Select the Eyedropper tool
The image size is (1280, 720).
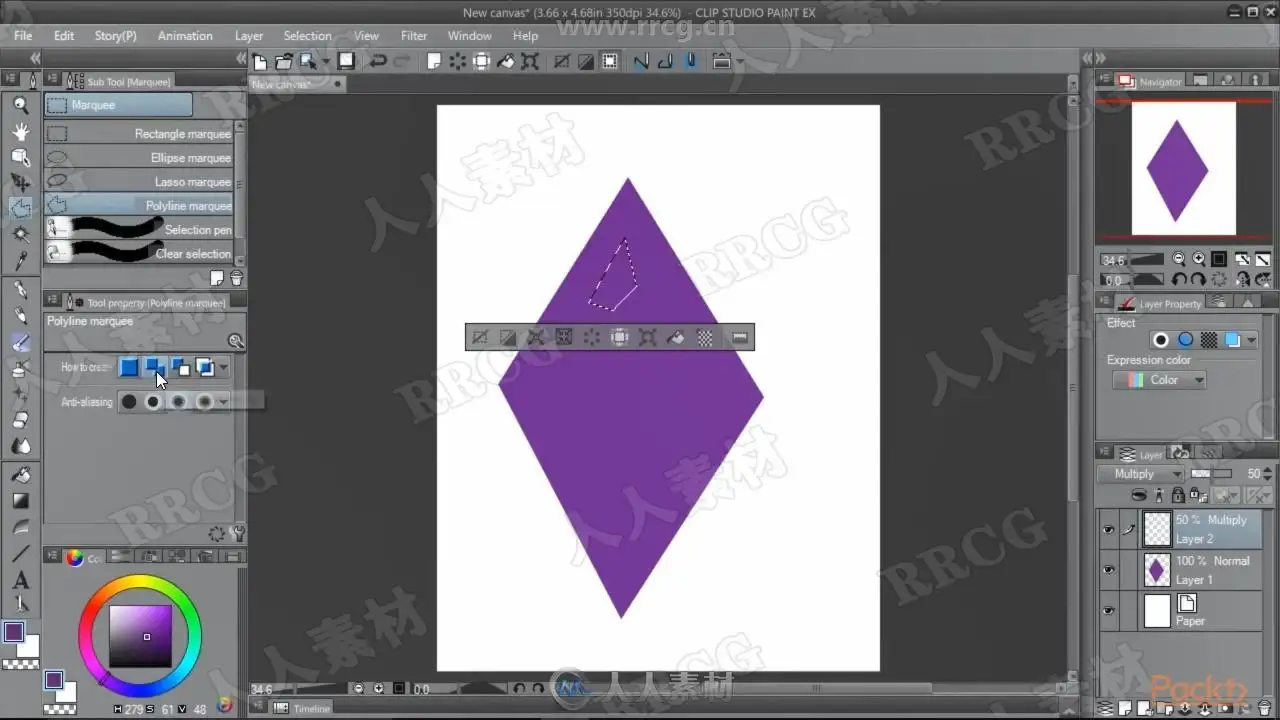coord(20,261)
